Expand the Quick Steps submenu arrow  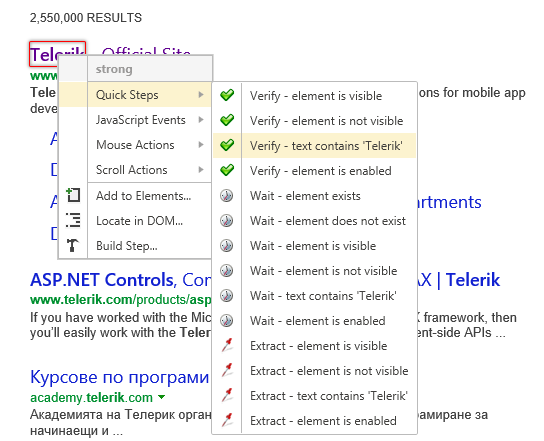(201, 94)
